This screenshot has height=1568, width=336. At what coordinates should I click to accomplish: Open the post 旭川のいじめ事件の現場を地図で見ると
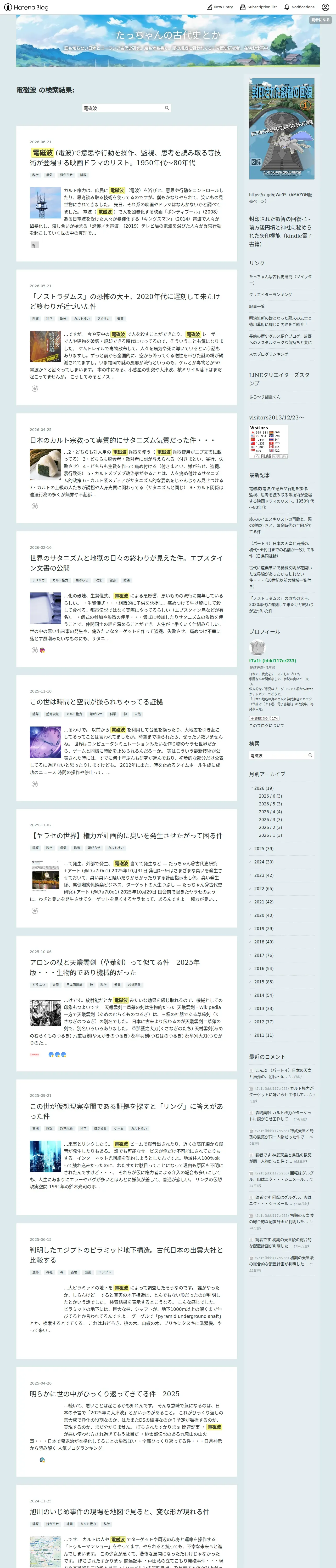click(x=120, y=1511)
